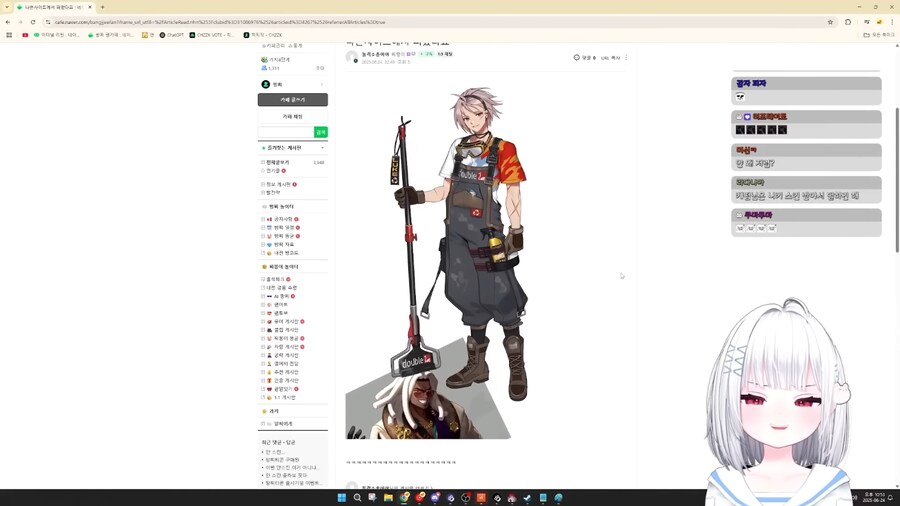
Task: Open the YouTube bookmark
Action: pyautogui.click(x=25, y=35)
